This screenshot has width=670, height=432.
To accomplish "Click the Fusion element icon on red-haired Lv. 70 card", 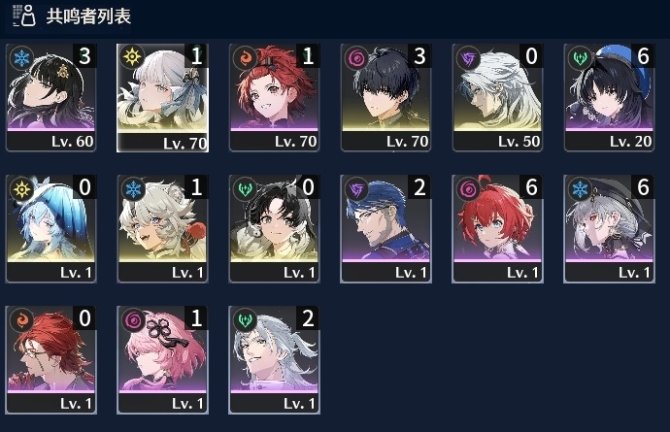I will point(245,58).
